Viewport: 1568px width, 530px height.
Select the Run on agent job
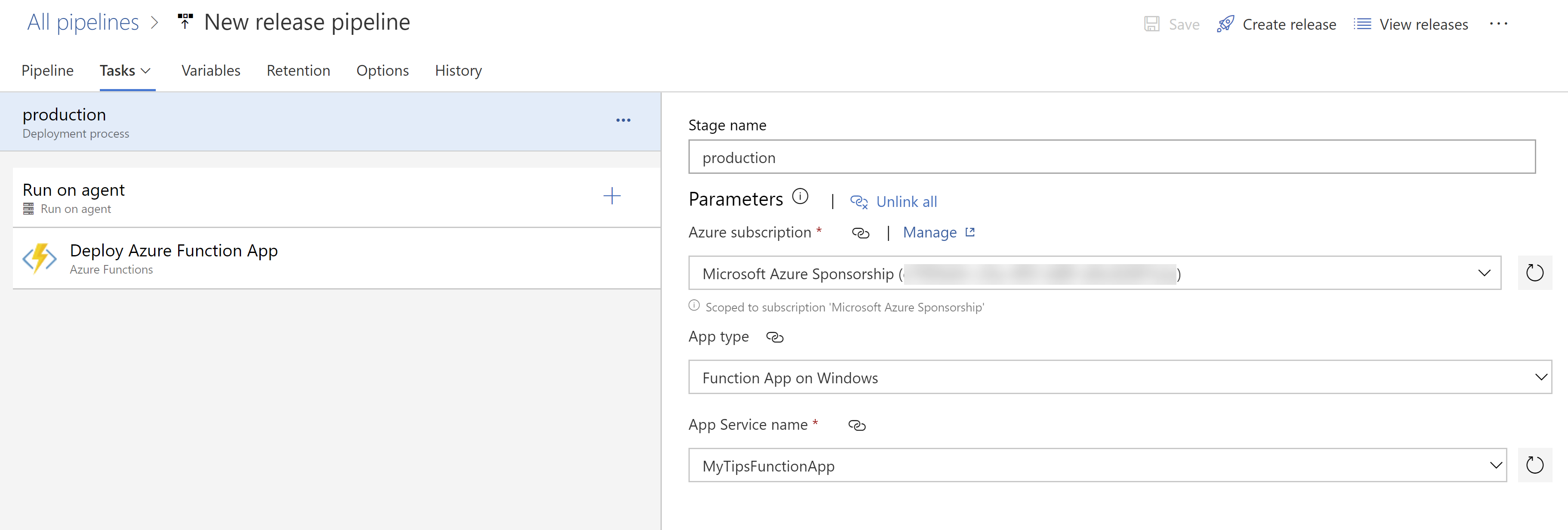pyautogui.click(x=336, y=197)
